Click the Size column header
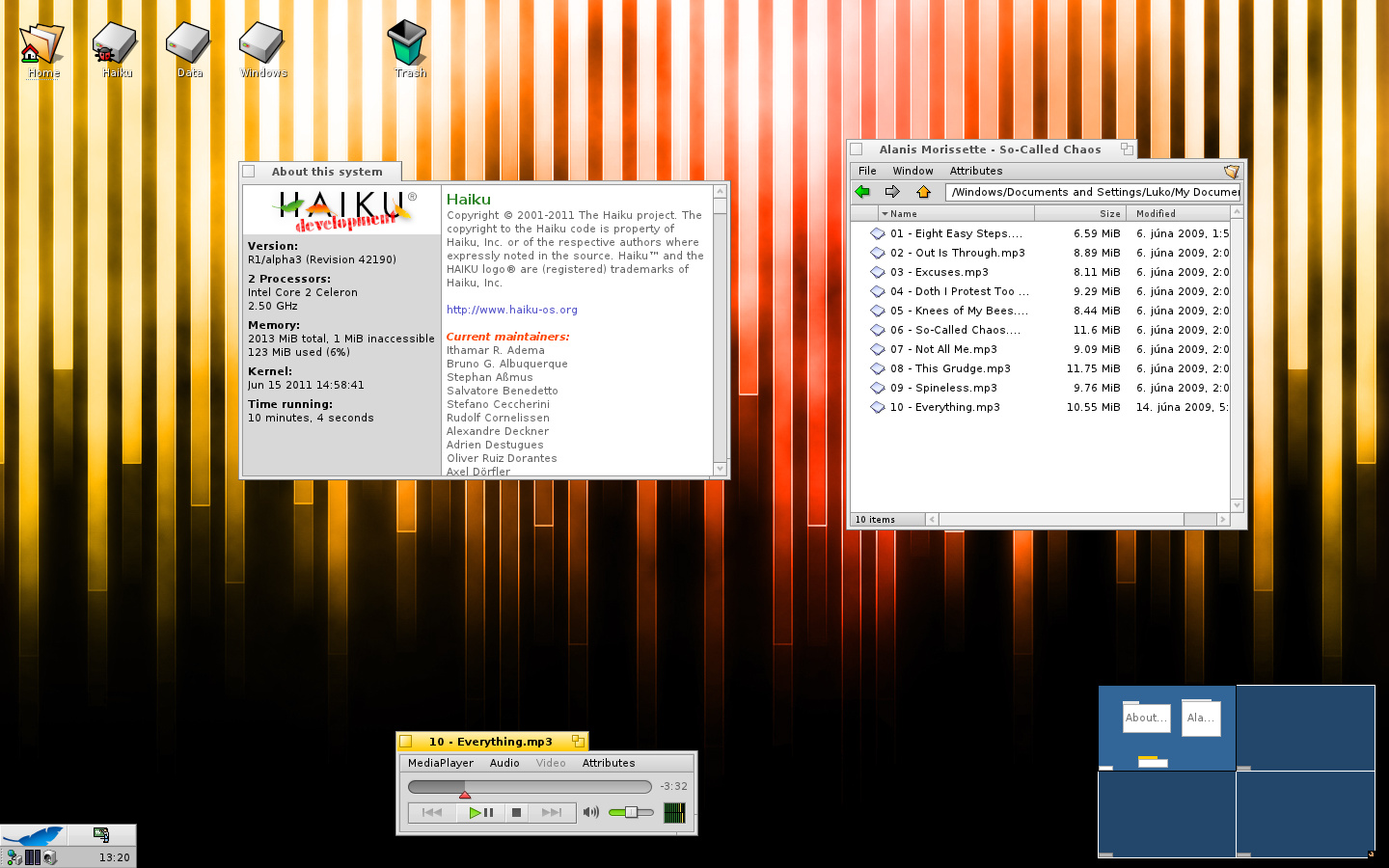Viewport: 1389px width, 868px height. click(1079, 213)
